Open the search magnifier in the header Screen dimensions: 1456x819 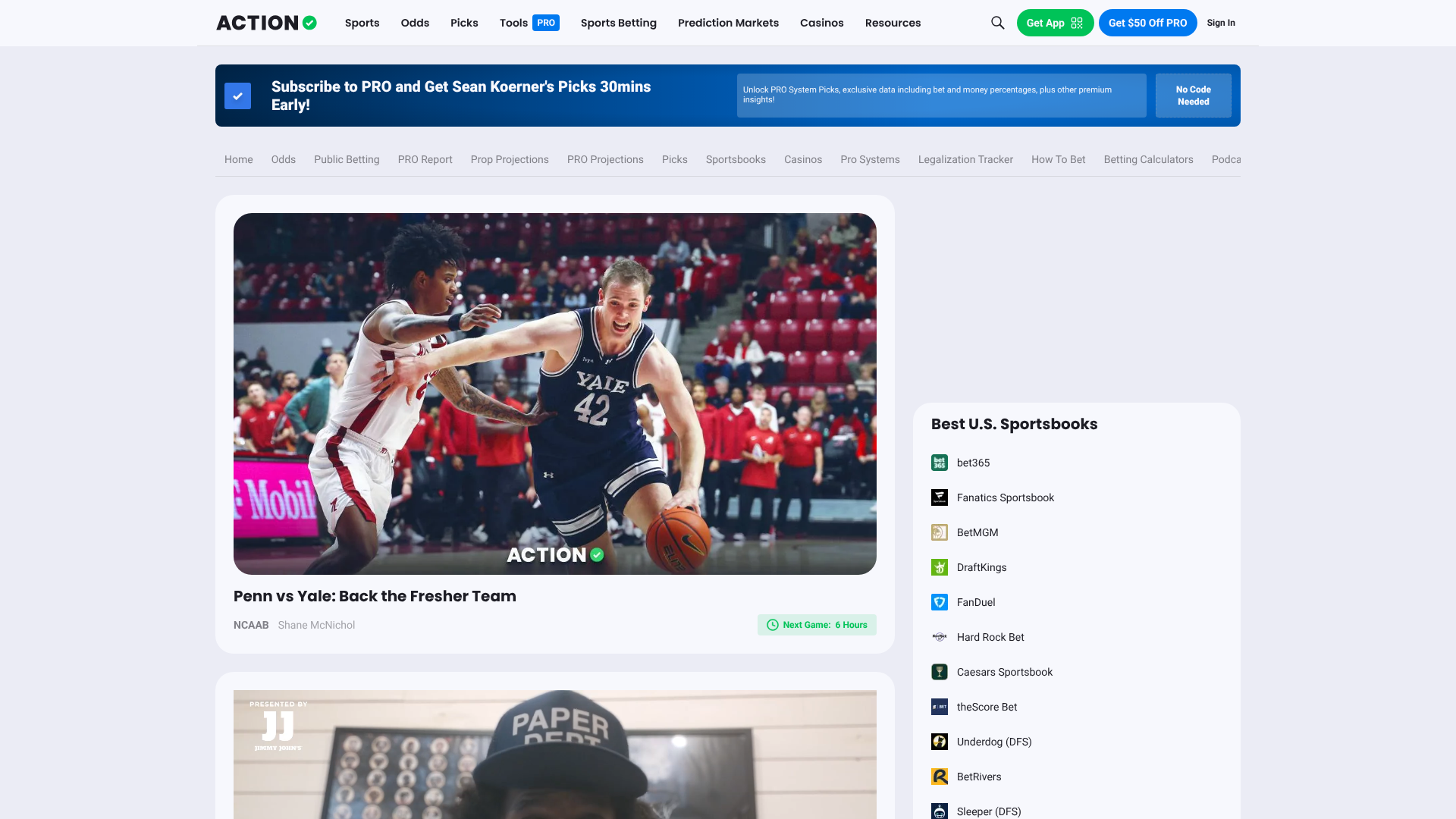point(998,23)
